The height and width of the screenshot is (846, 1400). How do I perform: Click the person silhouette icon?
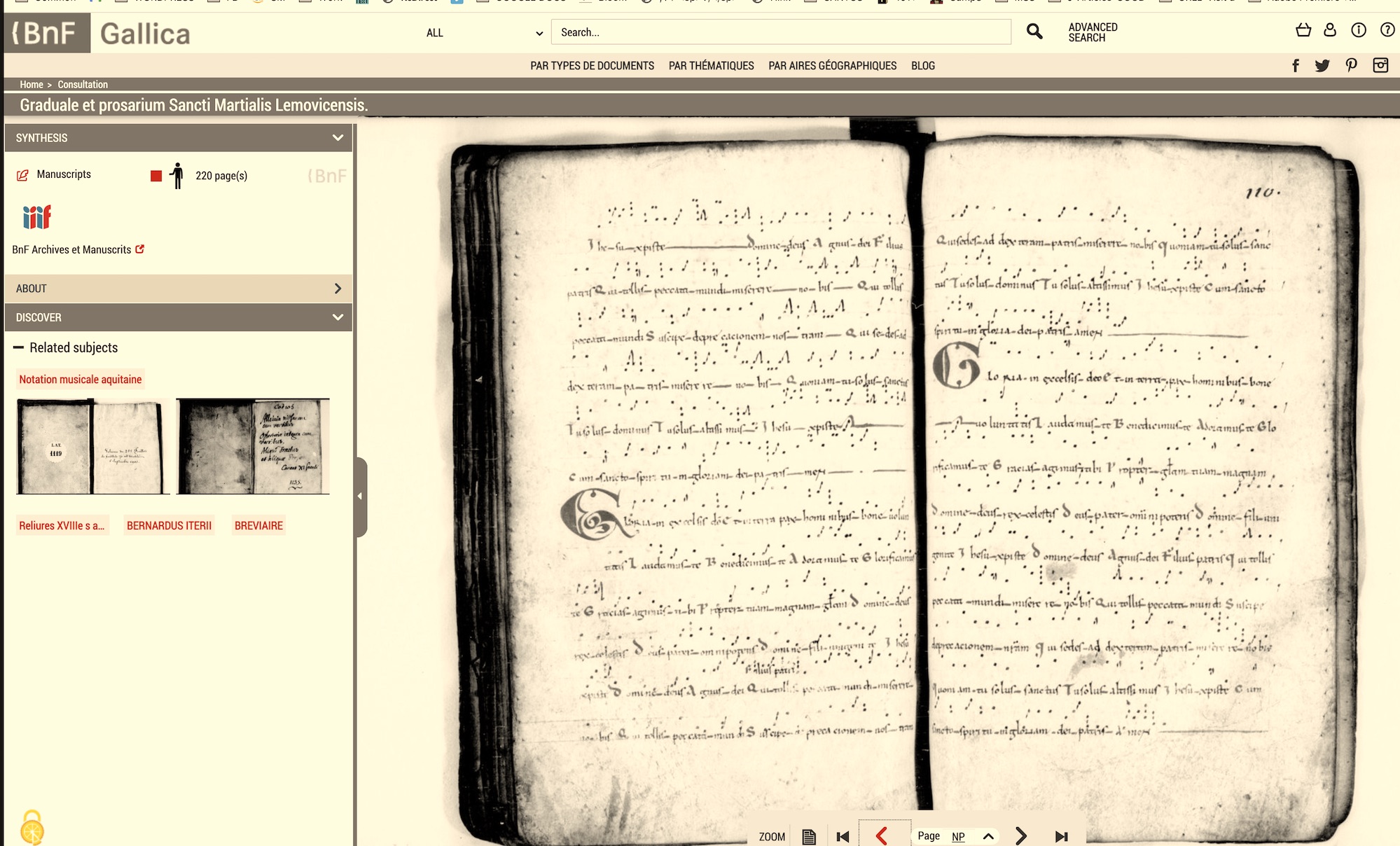pos(177,176)
